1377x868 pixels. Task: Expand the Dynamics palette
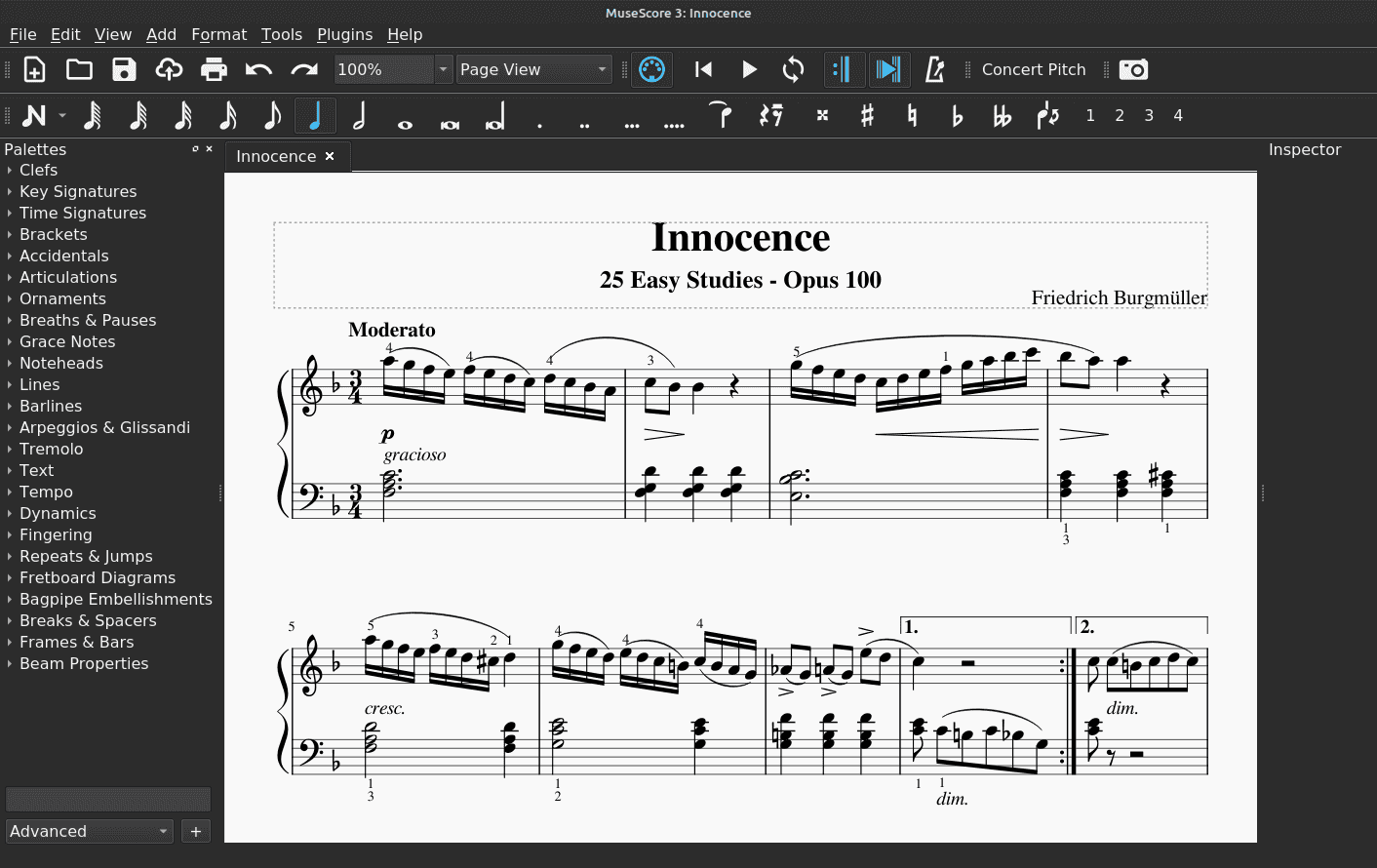point(58,513)
